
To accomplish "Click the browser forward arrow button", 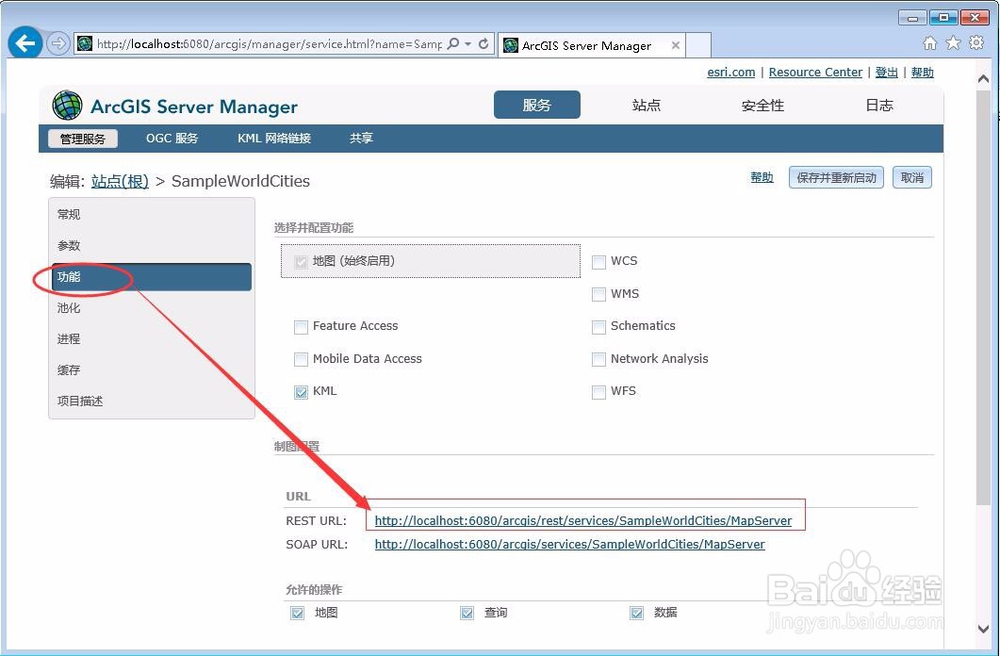I will click(x=58, y=43).
